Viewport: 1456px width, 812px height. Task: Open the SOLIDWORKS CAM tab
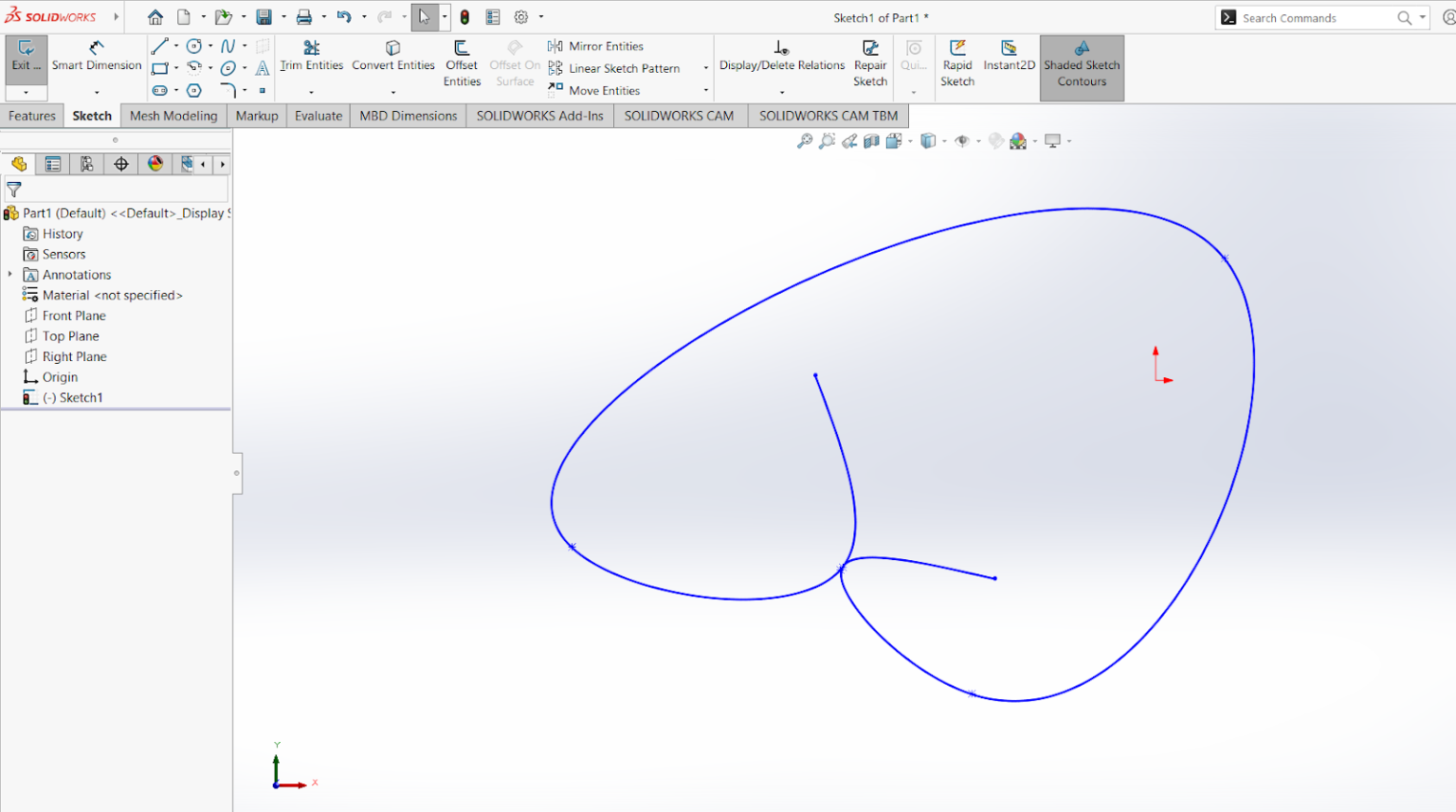[679, 115]
